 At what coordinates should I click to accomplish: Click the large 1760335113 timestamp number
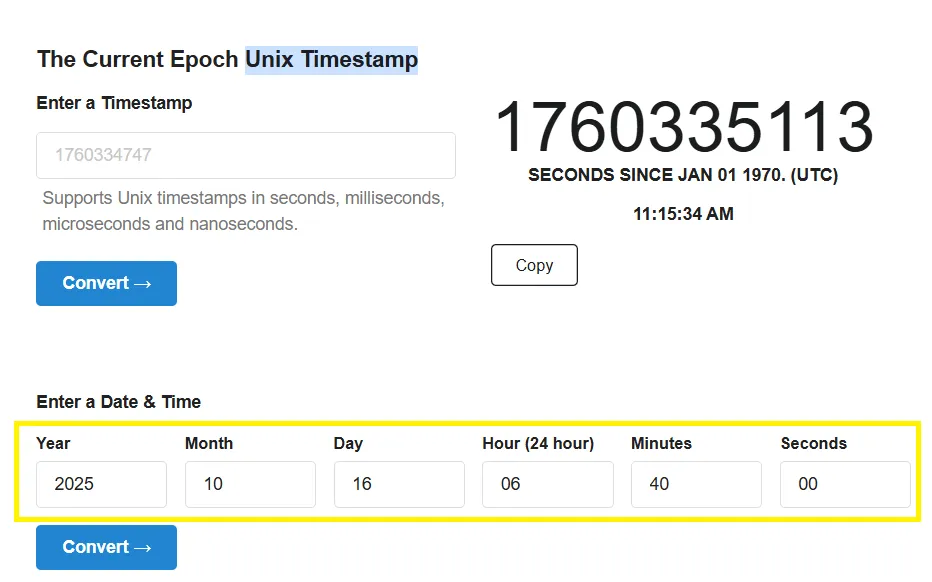pyautogui.click(x=684, y=128)
